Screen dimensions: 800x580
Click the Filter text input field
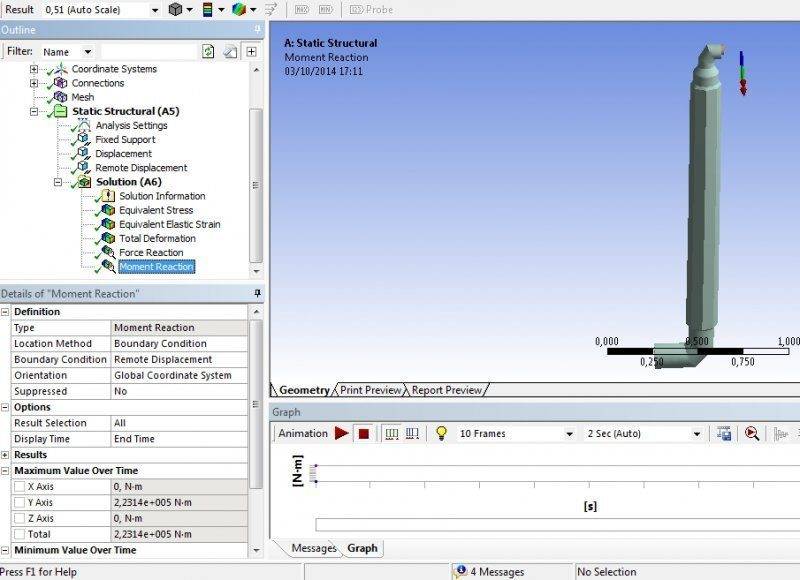pos(148,51)
